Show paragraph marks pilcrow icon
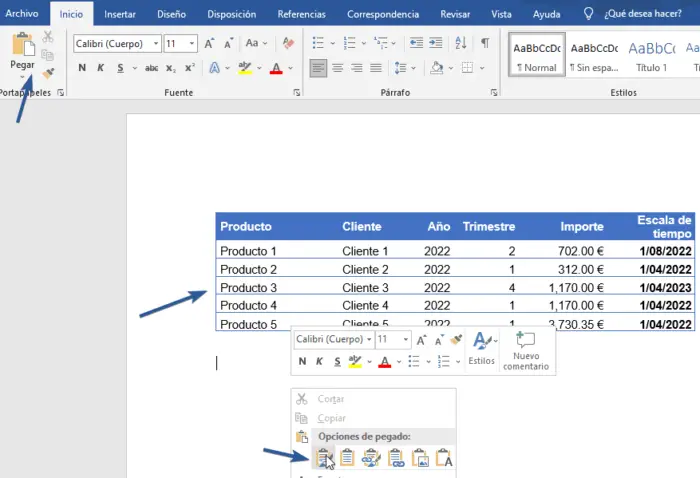The height and width of the screenshot is (478, 700). (x=485, y=43)
